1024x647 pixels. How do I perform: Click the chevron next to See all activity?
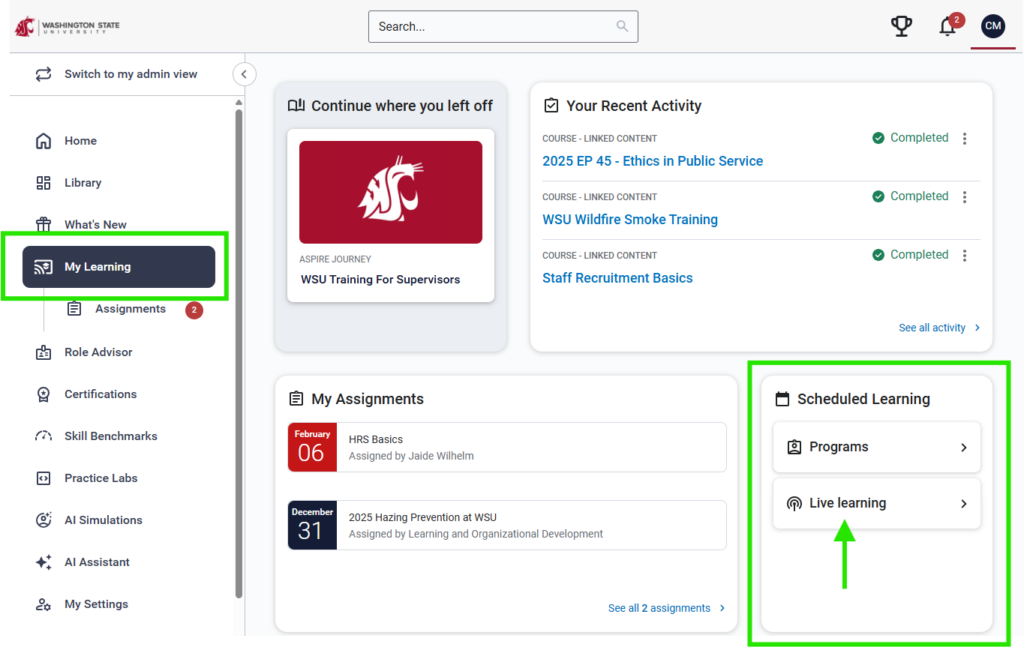[978, 328]
